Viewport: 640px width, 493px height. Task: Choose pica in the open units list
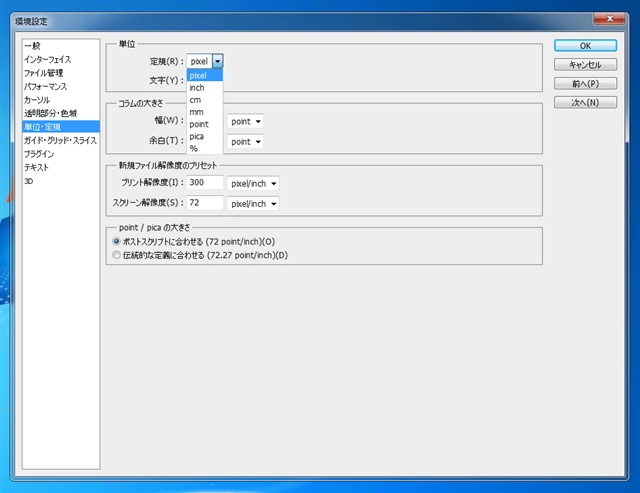point(204,136)
